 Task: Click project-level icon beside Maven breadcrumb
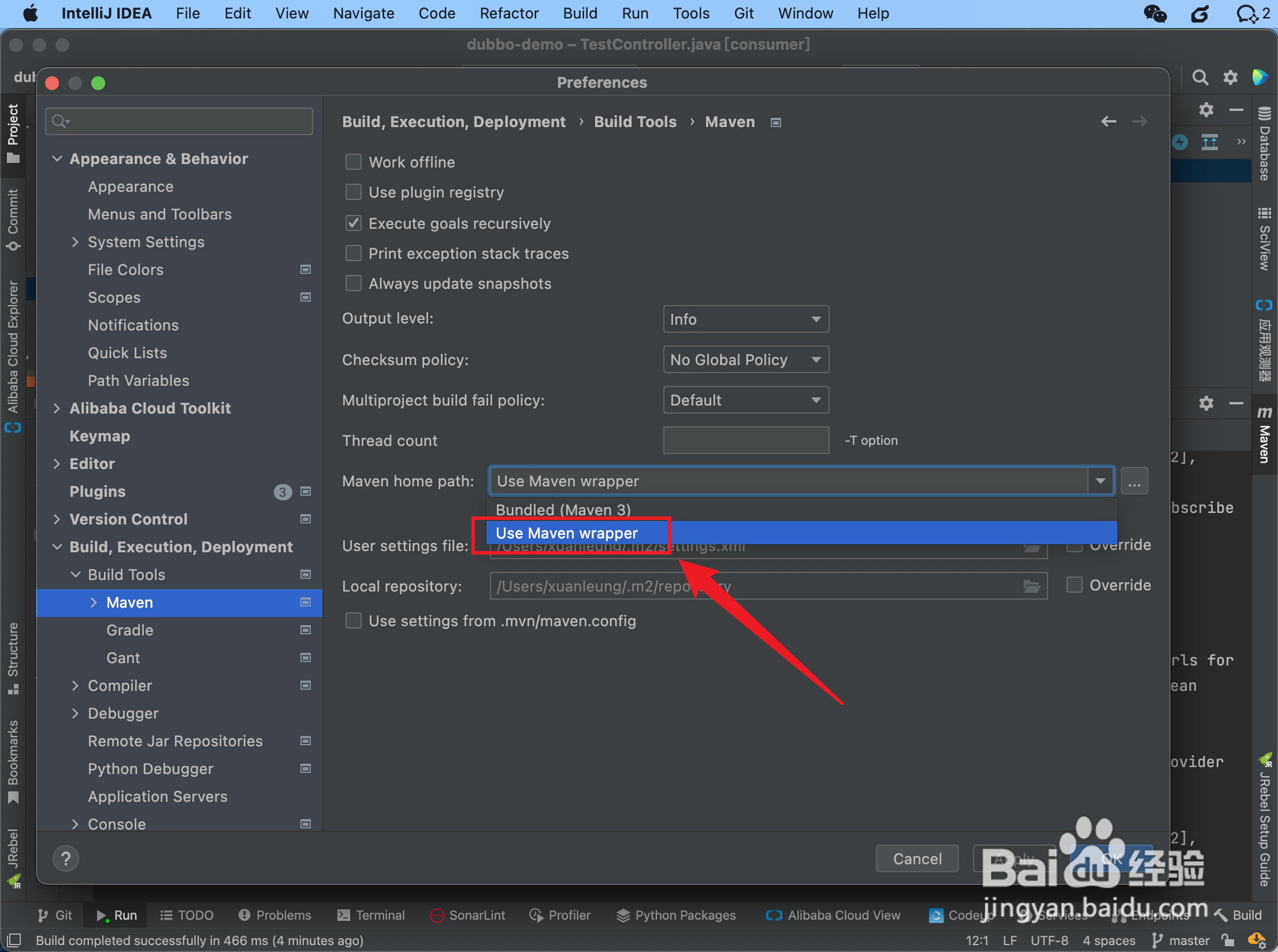(x=775, y=122)
